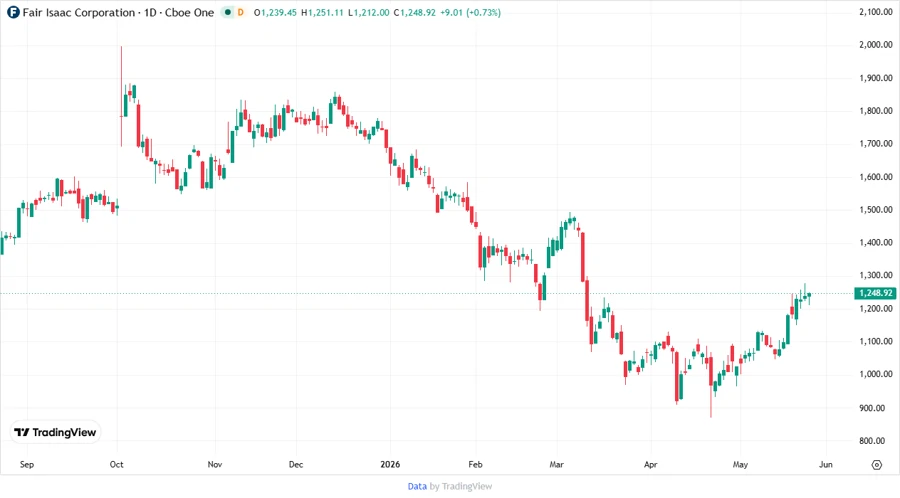Click the 1,000.00 price axis label

coord(876,374)
